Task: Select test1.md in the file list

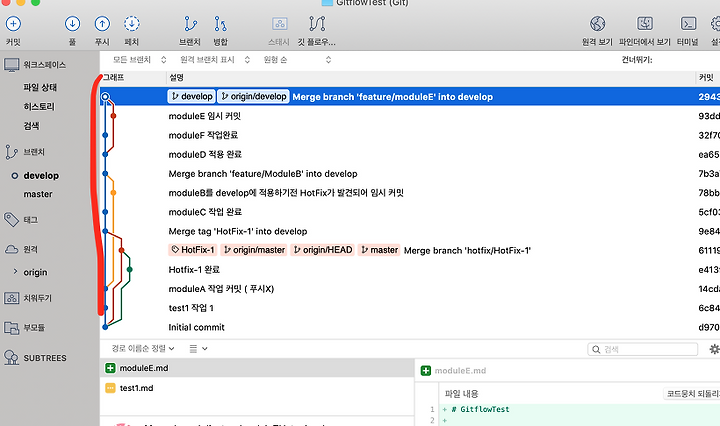Action: tap(257, 388)
